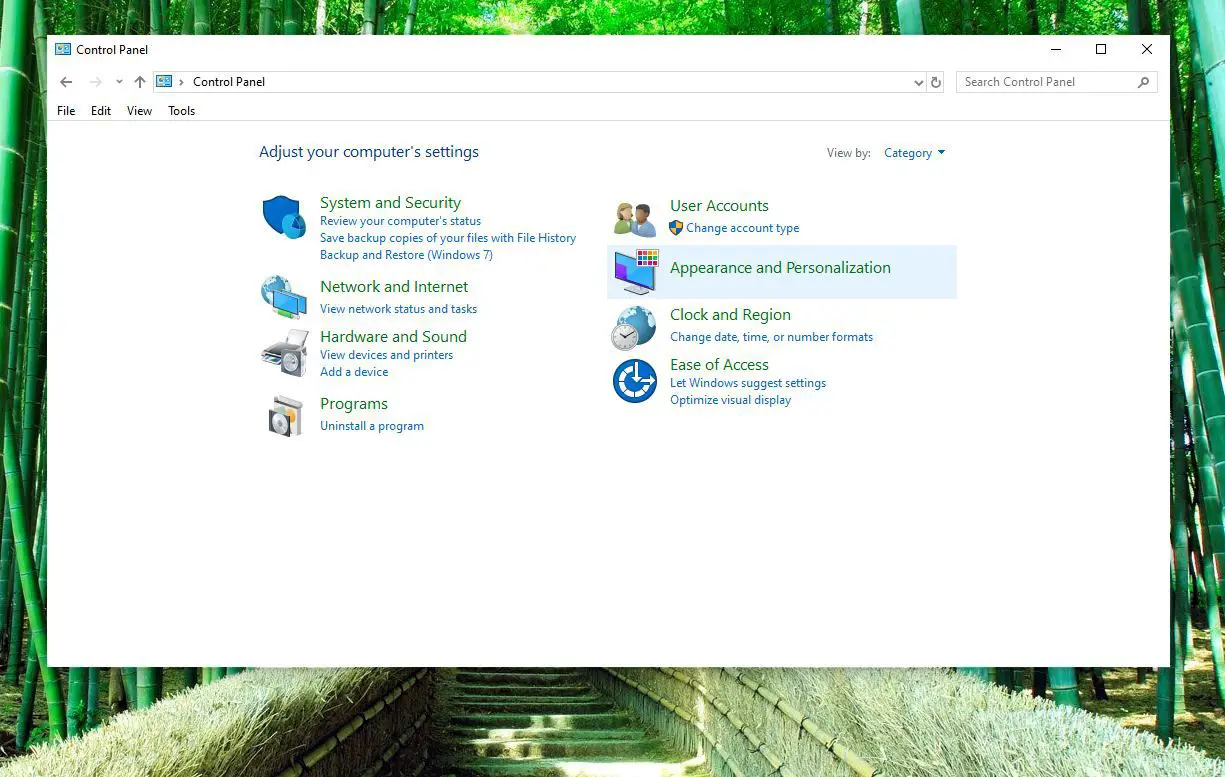The height and width of the screenshot is (777, 1225).
Task: Open the View by Category dropdown
Action: (914, 153)
